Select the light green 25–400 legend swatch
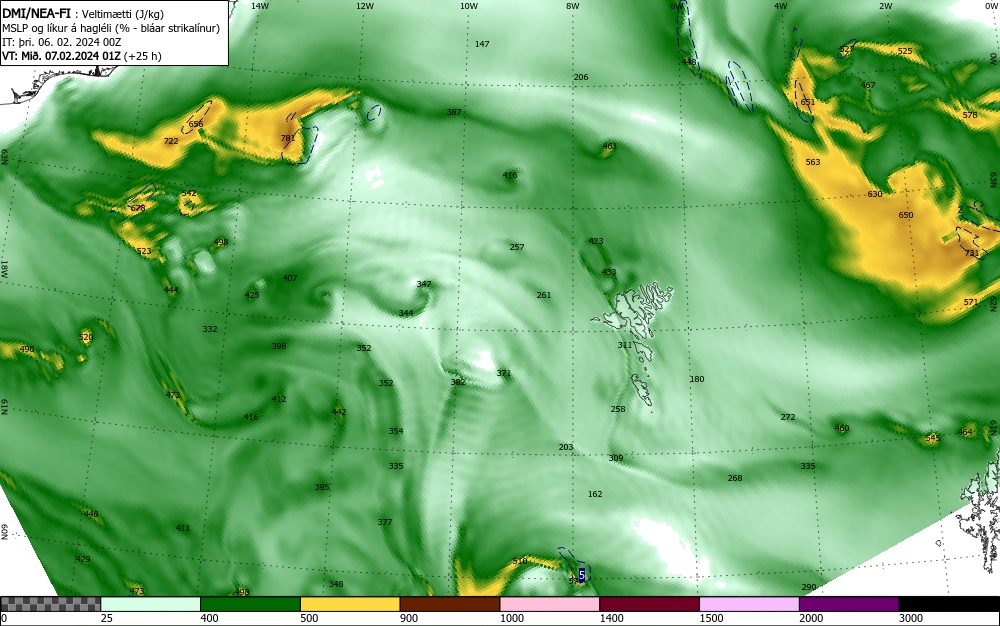The image size is (1000, 626). [x=151, y=604]
